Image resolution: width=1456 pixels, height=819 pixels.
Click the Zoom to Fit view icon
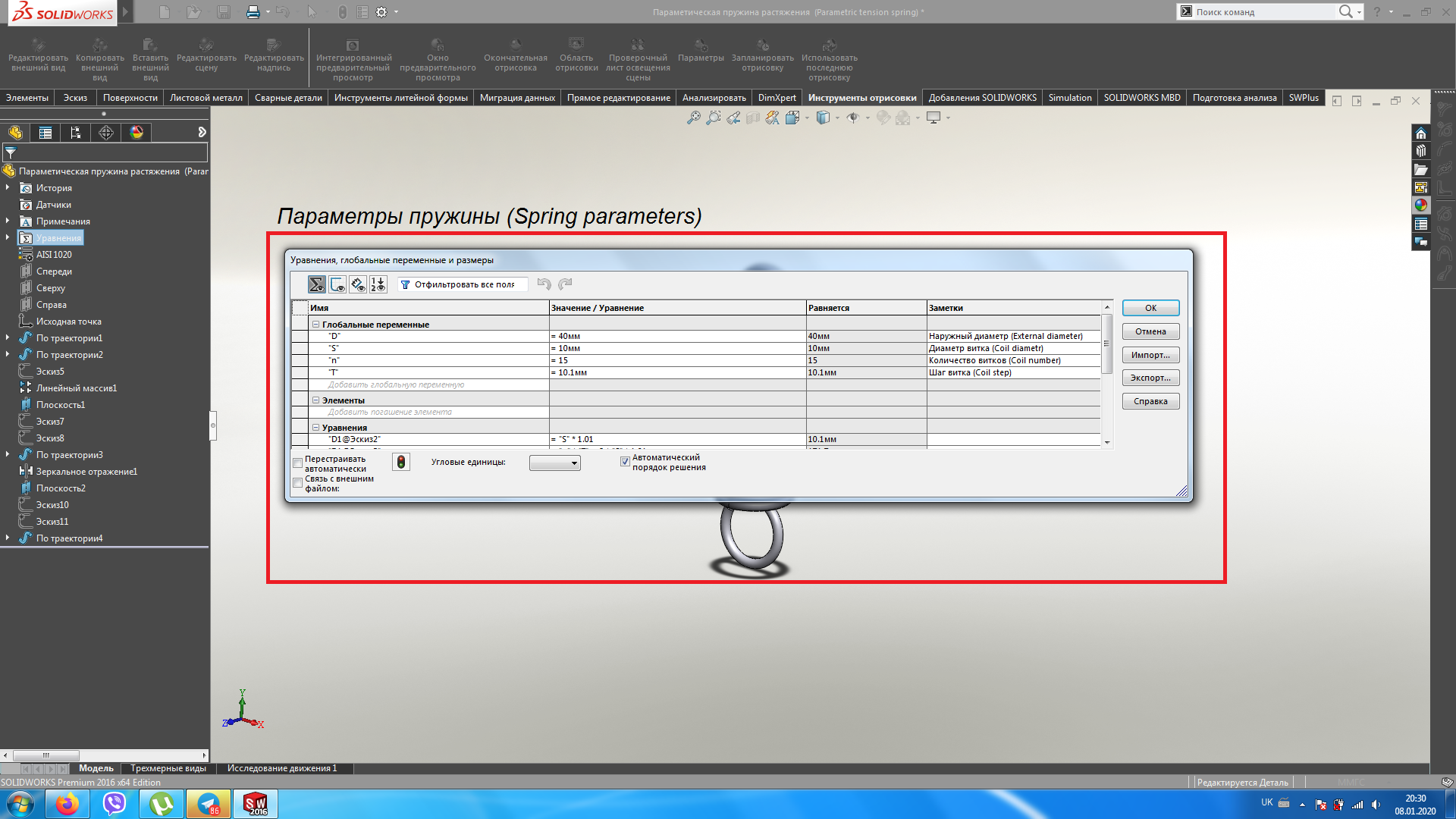coord(693,118)
